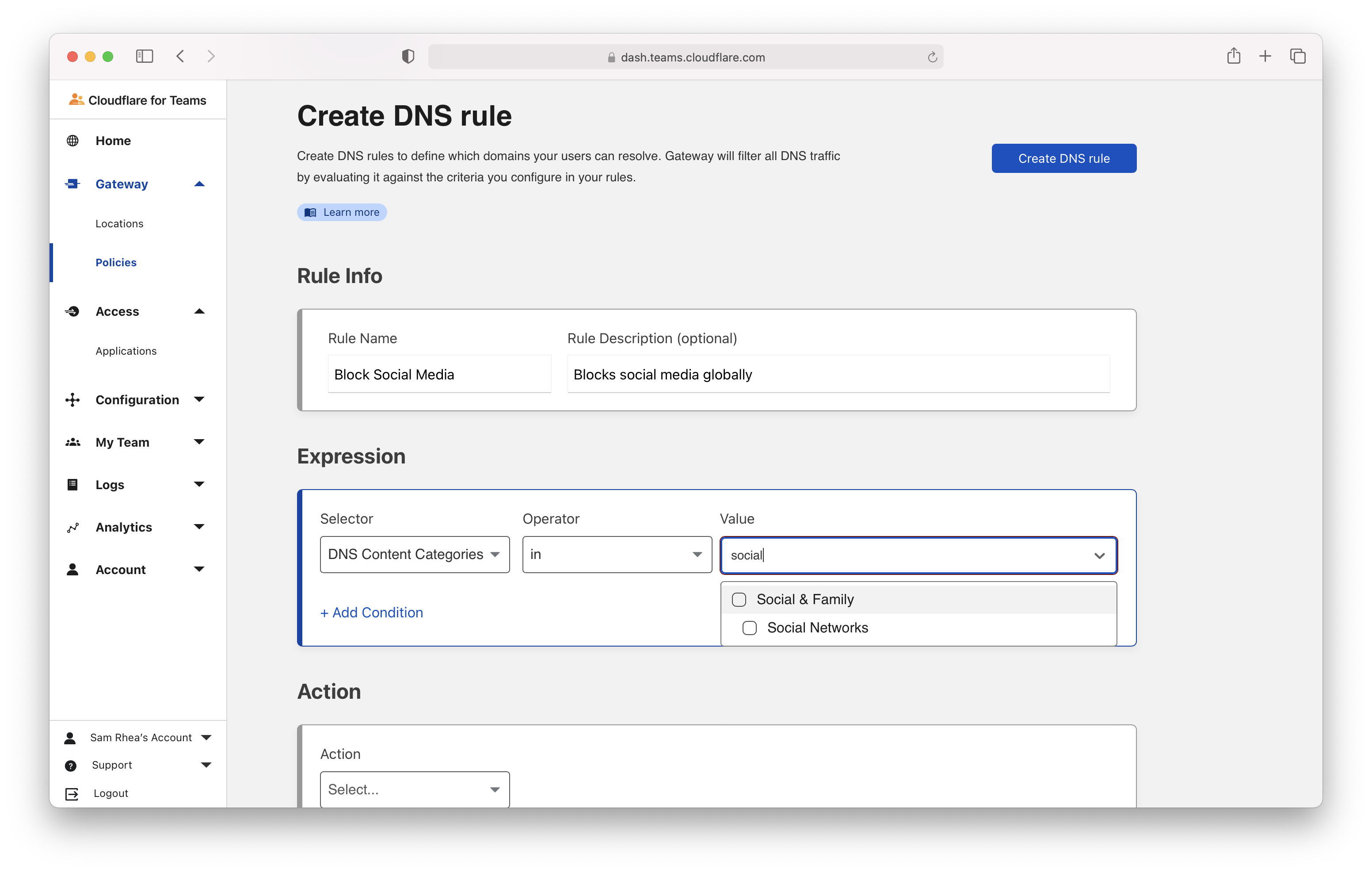The width and height of the screenshot is (1372, 873).
Task: Toggle the Safari sidebar icon
Action: (144, 56)
